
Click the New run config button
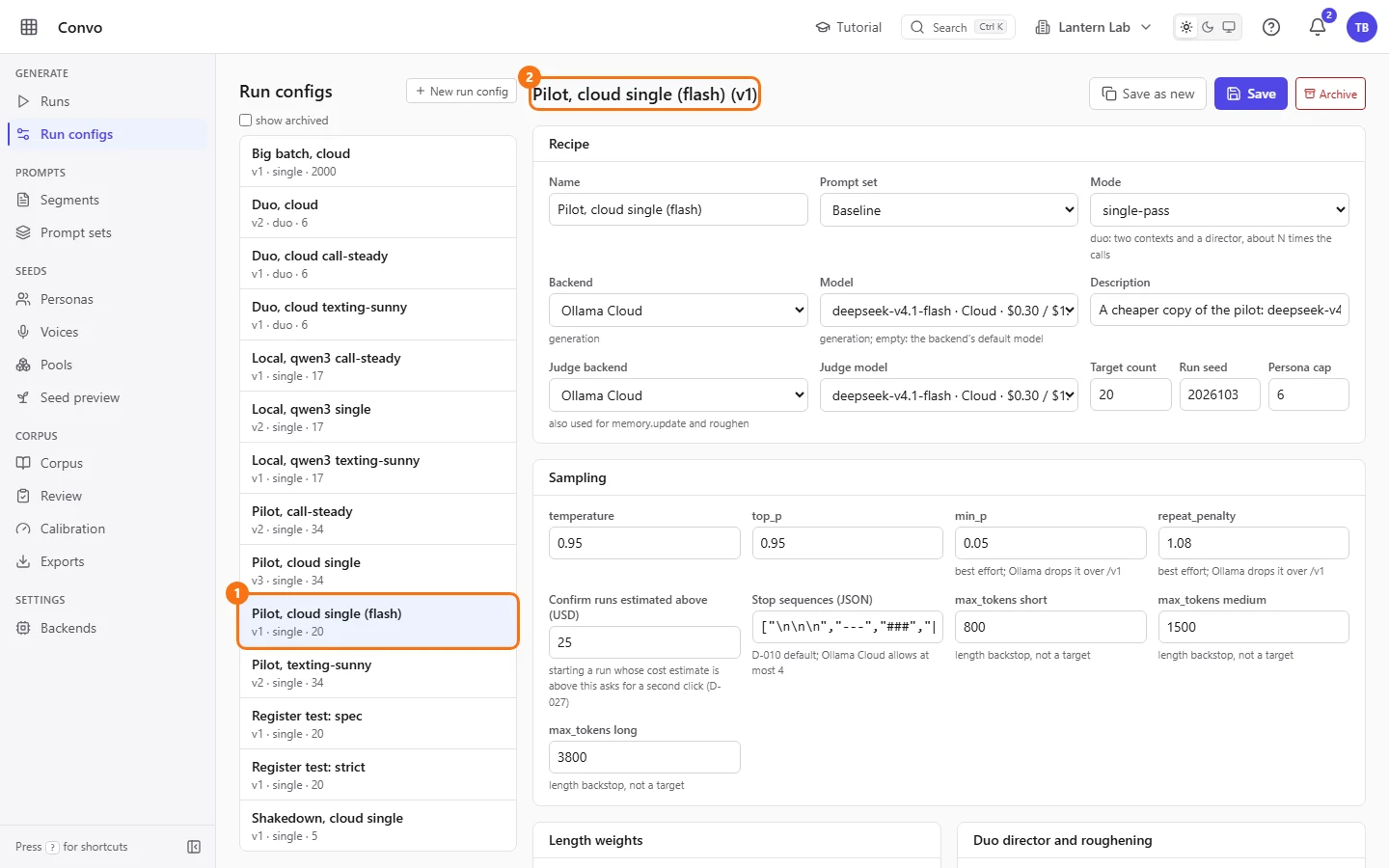pyautogui.click(x=461, y=92)
